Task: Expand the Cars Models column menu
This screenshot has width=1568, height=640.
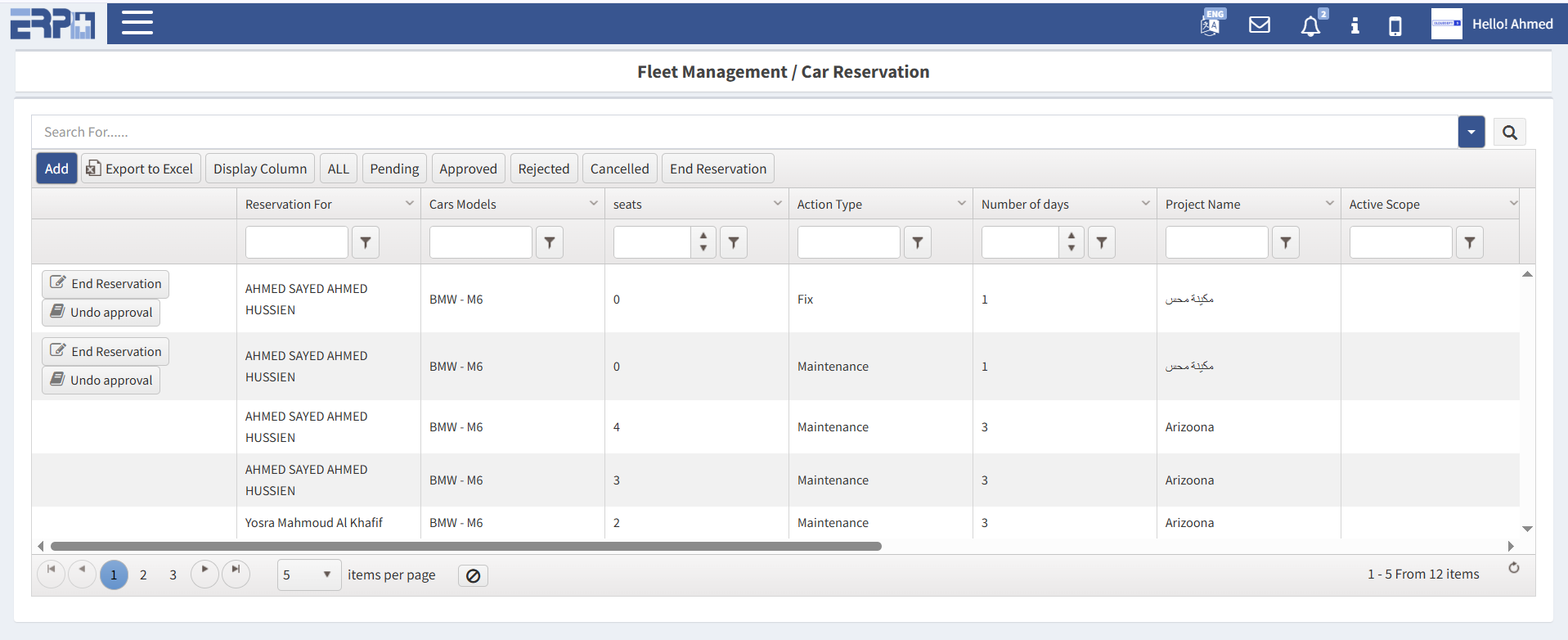Action: [x=593, y=204]
